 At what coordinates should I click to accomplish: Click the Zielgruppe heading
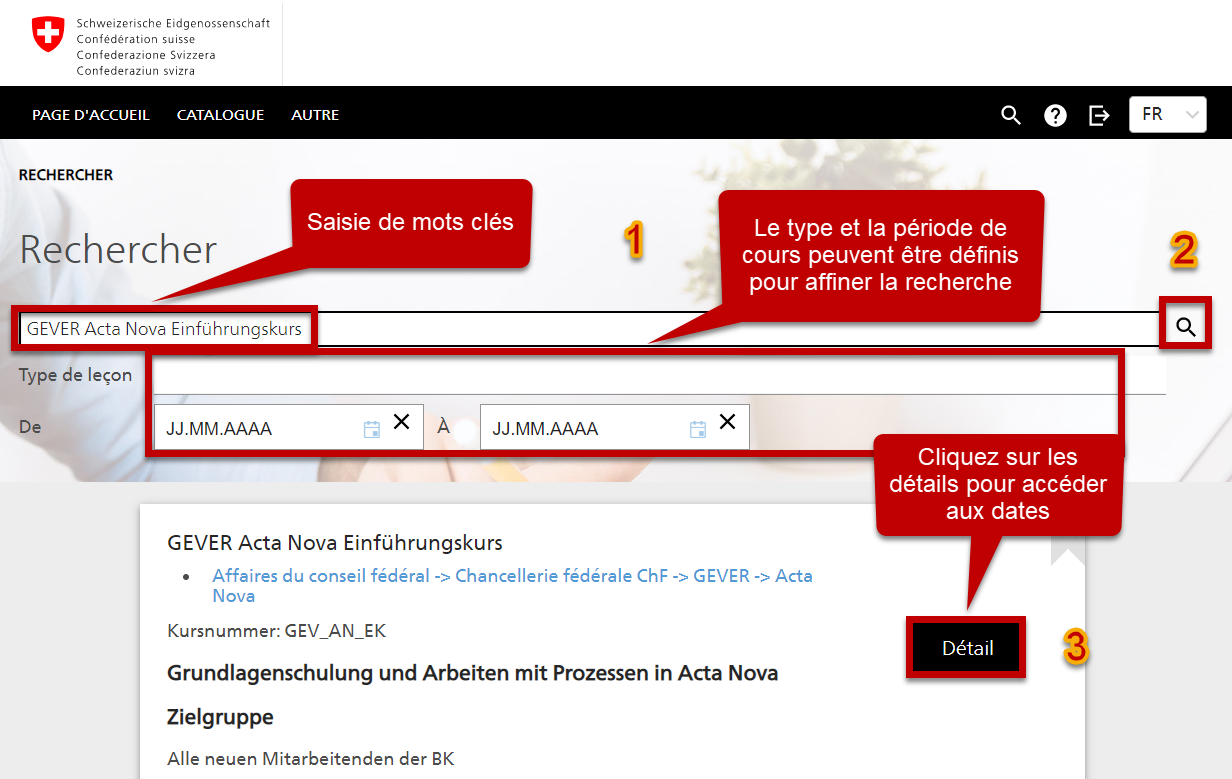pos(220,717)
